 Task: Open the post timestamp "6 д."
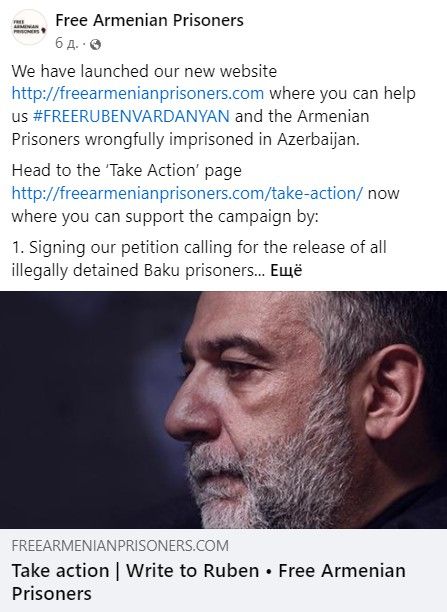pos(66,43)
